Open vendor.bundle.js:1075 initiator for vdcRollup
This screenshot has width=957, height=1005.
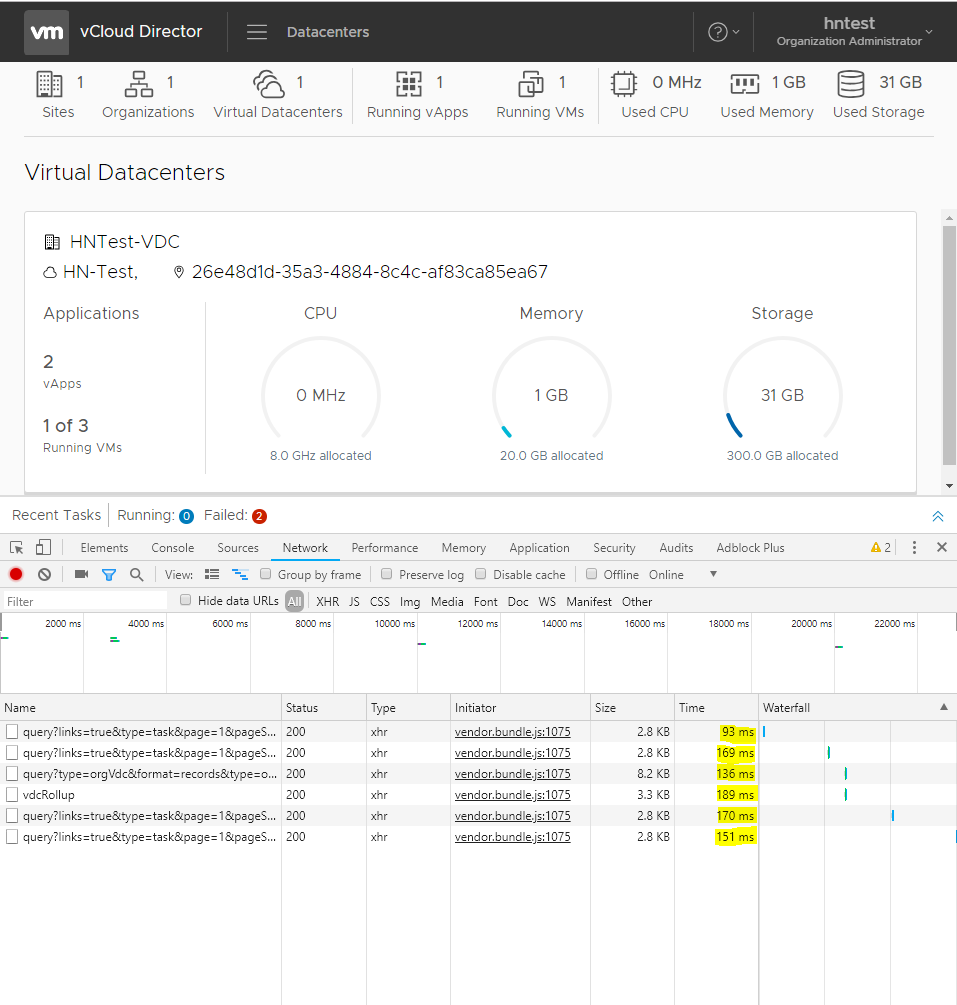[512, 795]
